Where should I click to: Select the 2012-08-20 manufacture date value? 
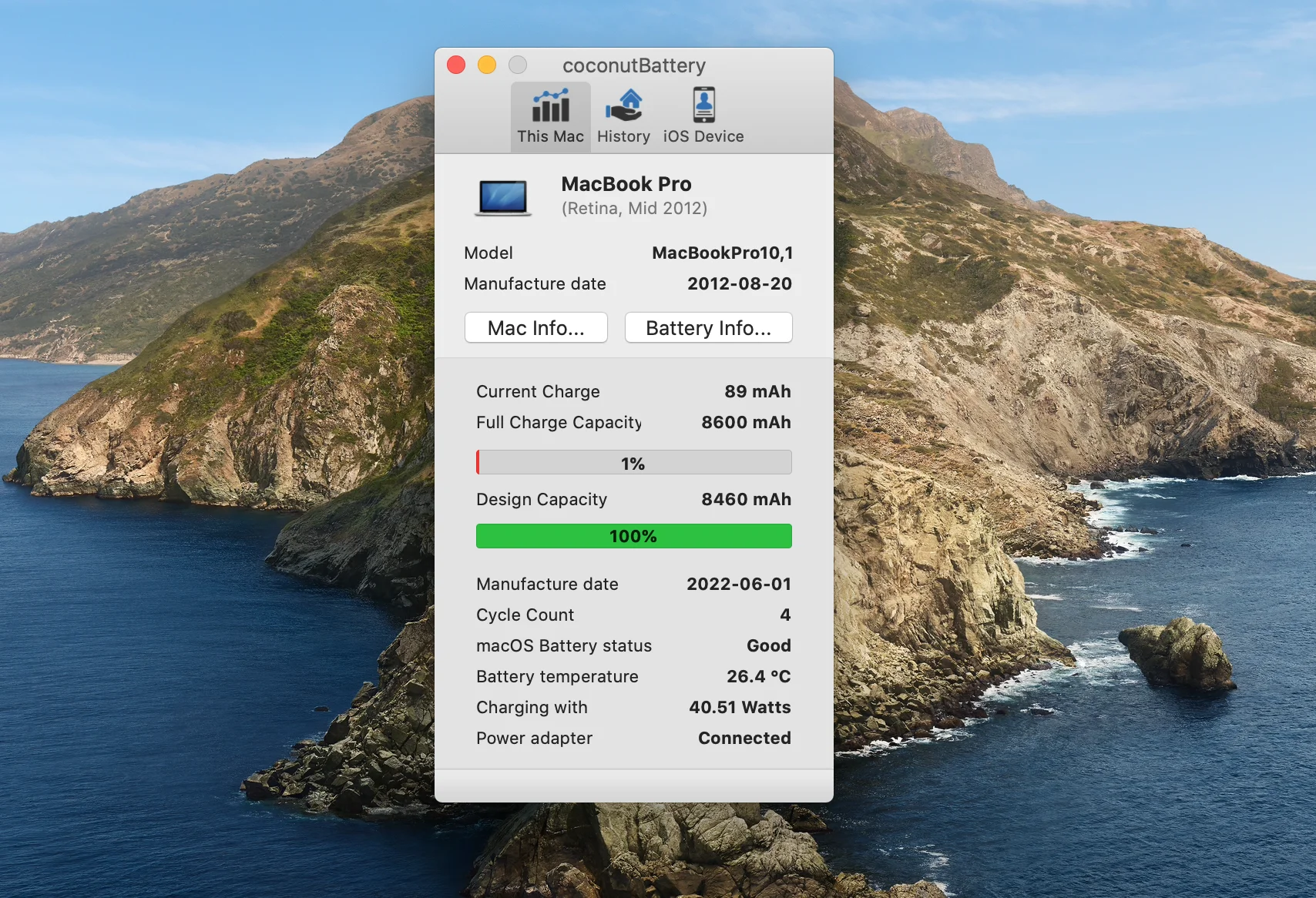(x=740, y=283)
